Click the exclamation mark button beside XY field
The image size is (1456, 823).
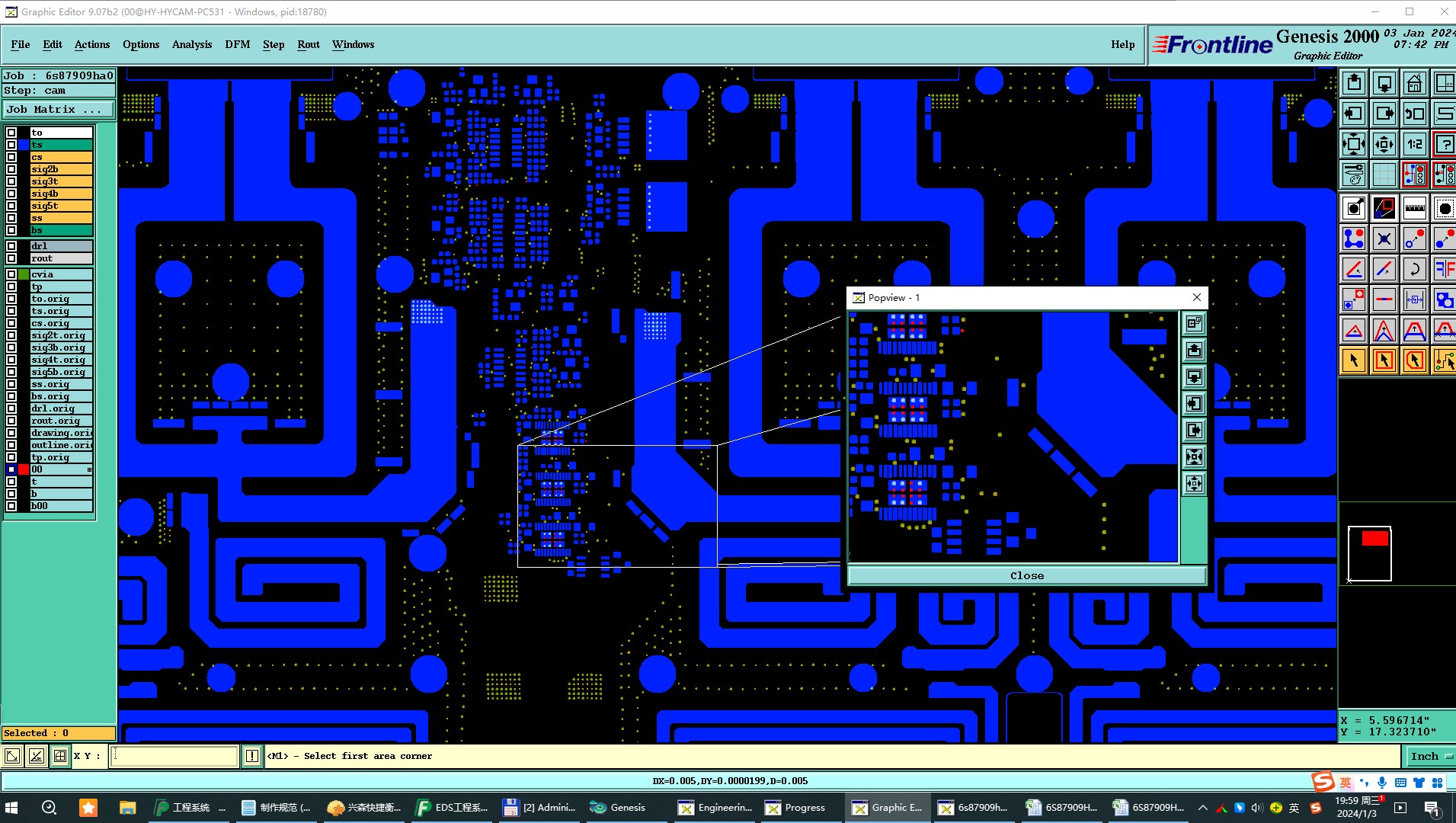pos(252,756)
